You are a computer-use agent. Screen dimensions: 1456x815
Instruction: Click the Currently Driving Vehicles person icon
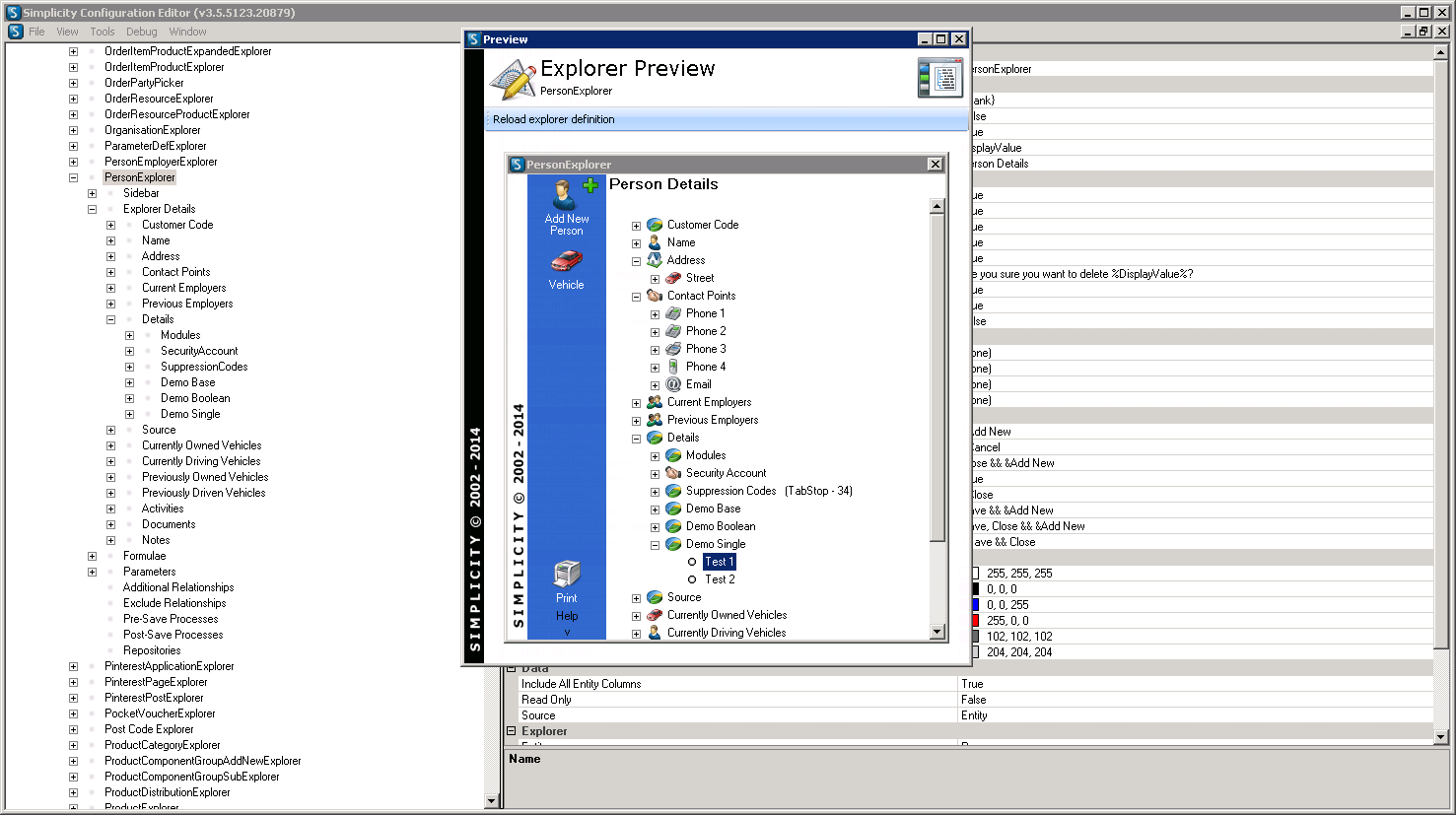point(655,633)
